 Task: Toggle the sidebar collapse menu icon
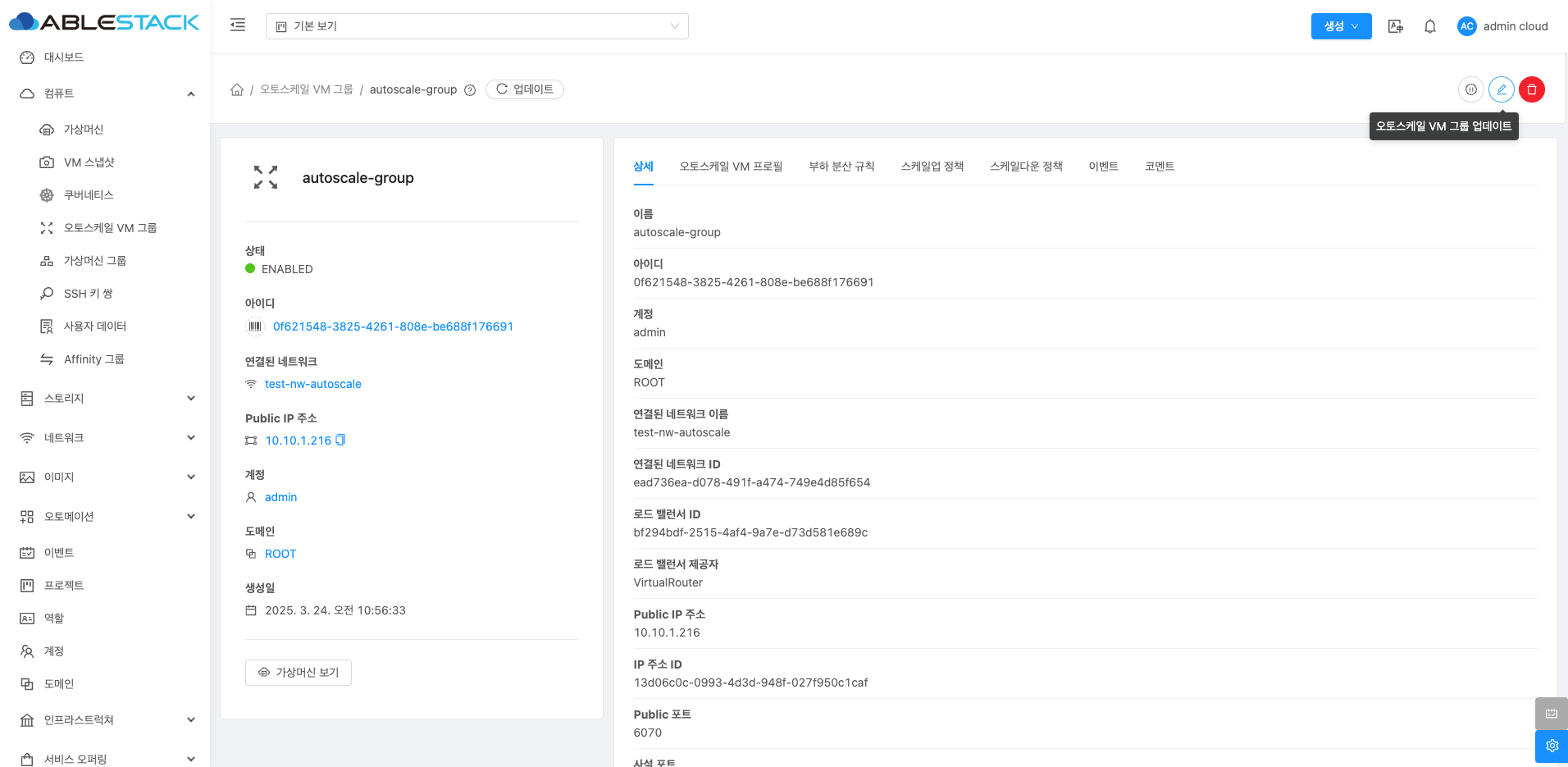click(x=238, y=25)
